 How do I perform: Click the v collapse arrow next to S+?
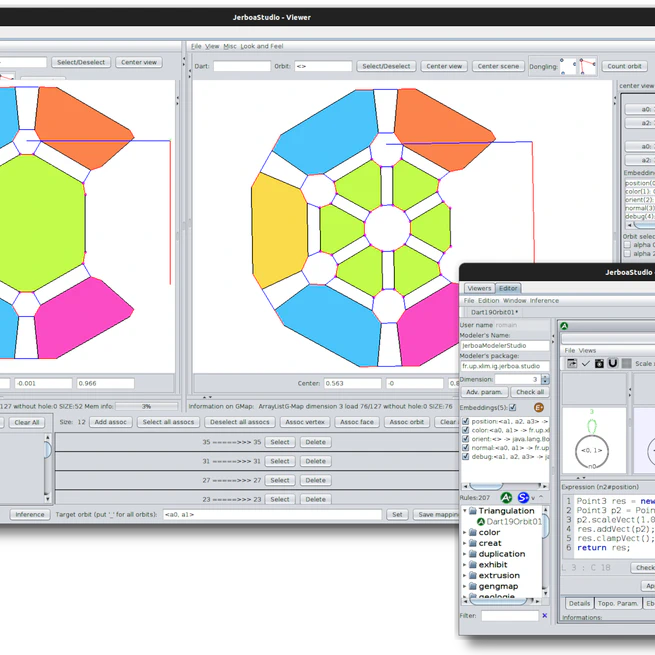coord(533,498)
